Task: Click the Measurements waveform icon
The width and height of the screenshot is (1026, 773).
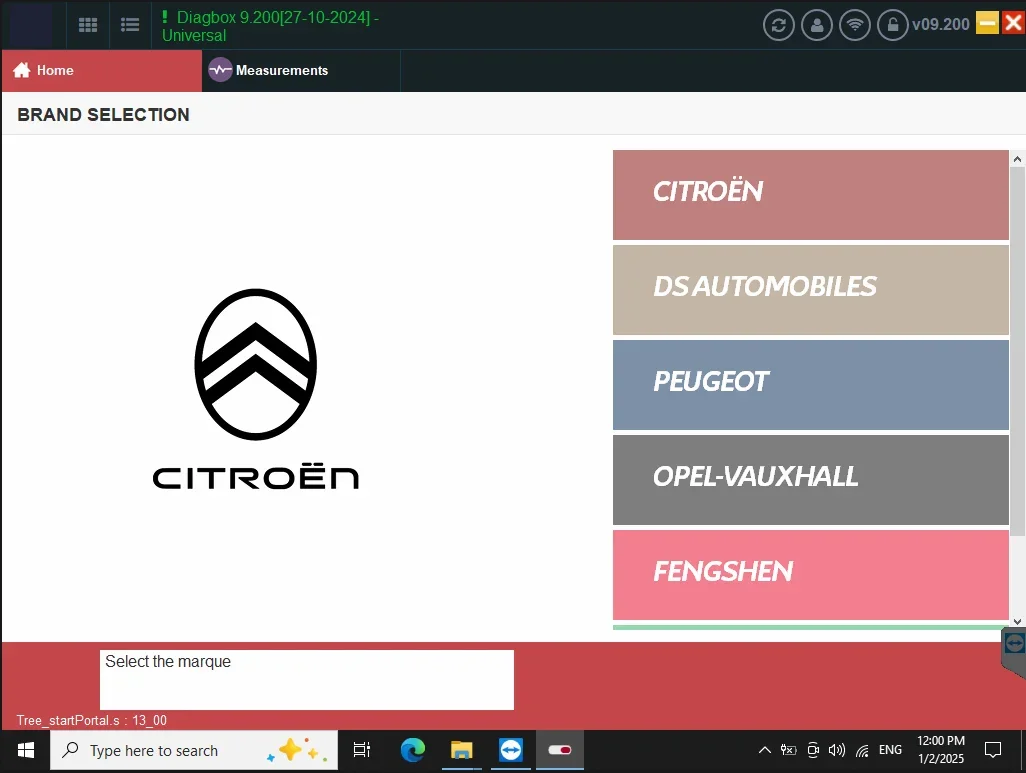Action: (220, 69)
